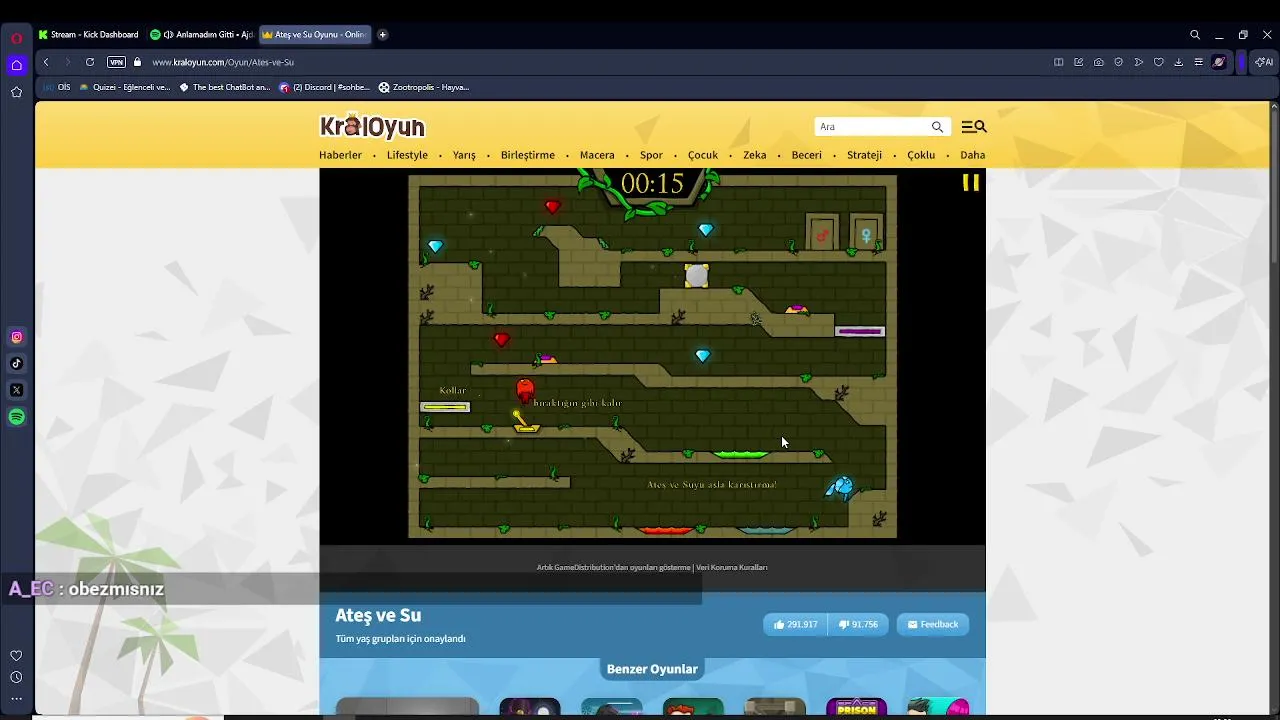Open the Discord bookmark
1280x720 pixels.
click(325, 87)
